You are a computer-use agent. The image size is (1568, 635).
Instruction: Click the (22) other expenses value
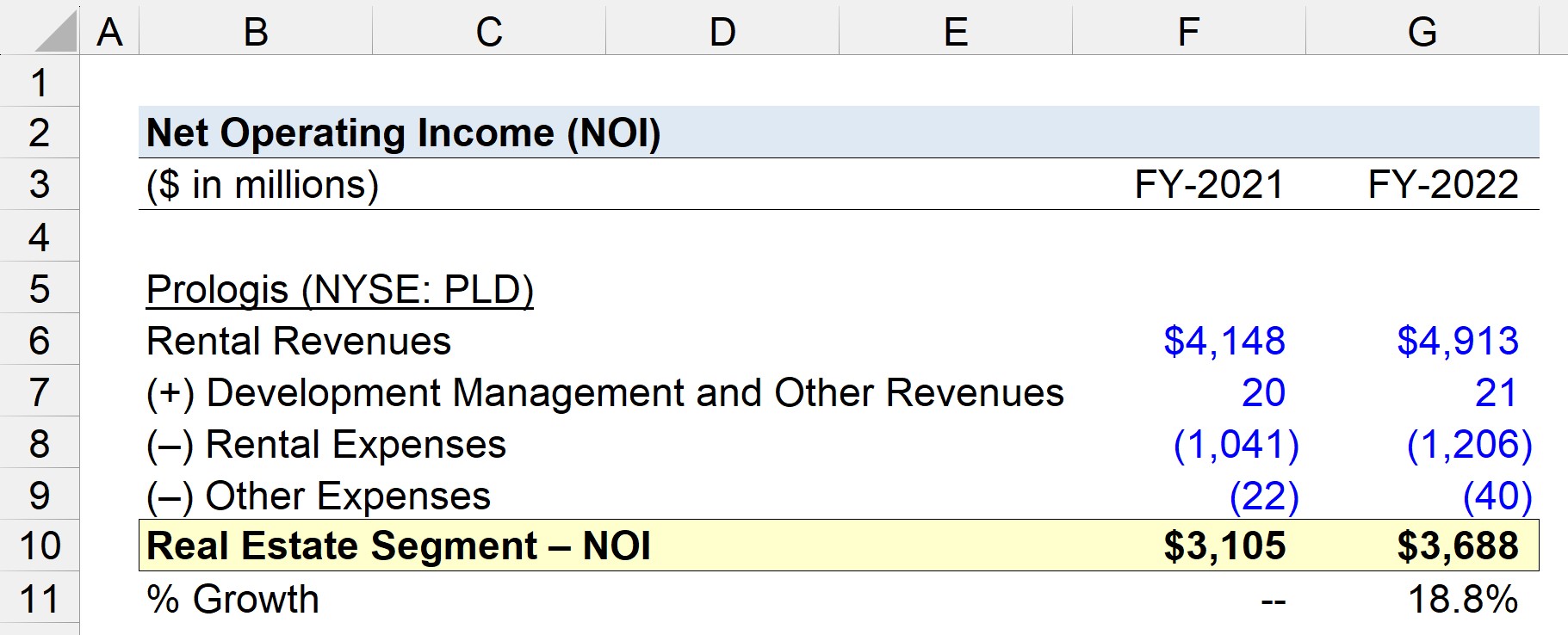tap(1264, 496)
